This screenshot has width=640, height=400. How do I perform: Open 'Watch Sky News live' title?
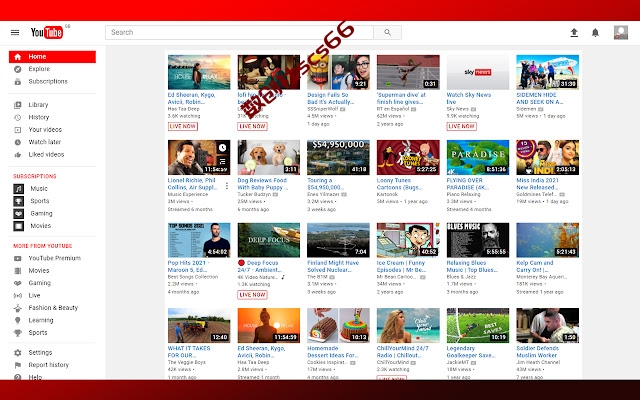(x=469, y=98)
